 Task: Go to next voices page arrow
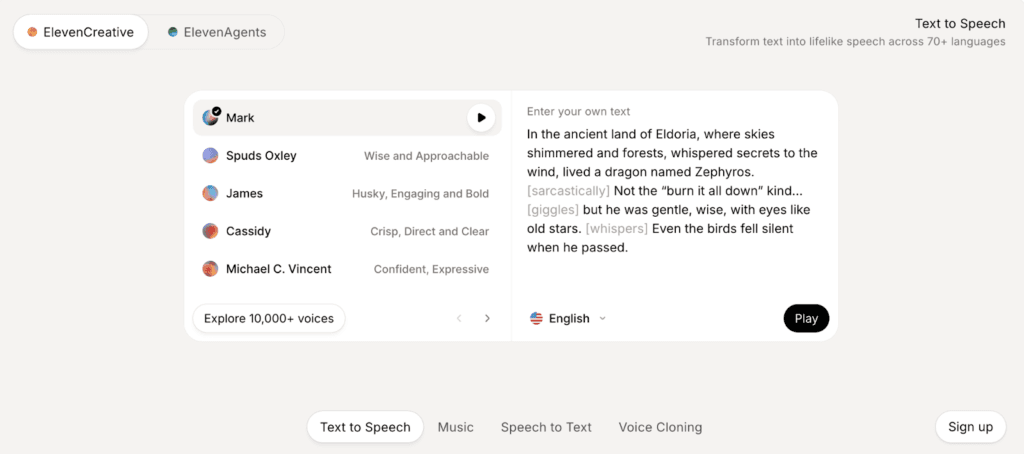point(487,319)
